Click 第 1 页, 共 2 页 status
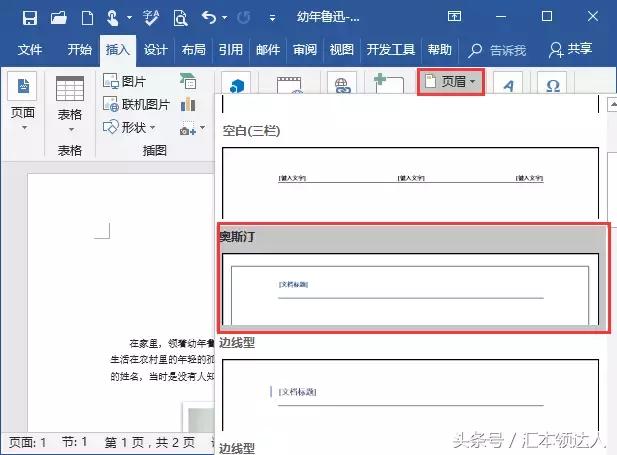Screen dimensions: 617x455 pyautogui.click(x=150, y=442)
